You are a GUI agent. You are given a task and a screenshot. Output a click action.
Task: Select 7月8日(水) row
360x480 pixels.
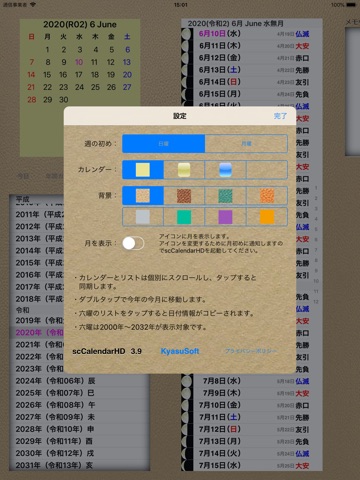coord(252,381)
